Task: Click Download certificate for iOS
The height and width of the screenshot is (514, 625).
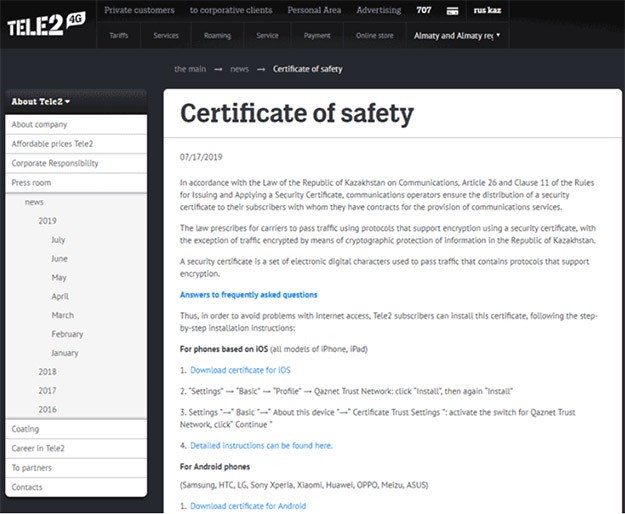Action: [240, 370]
